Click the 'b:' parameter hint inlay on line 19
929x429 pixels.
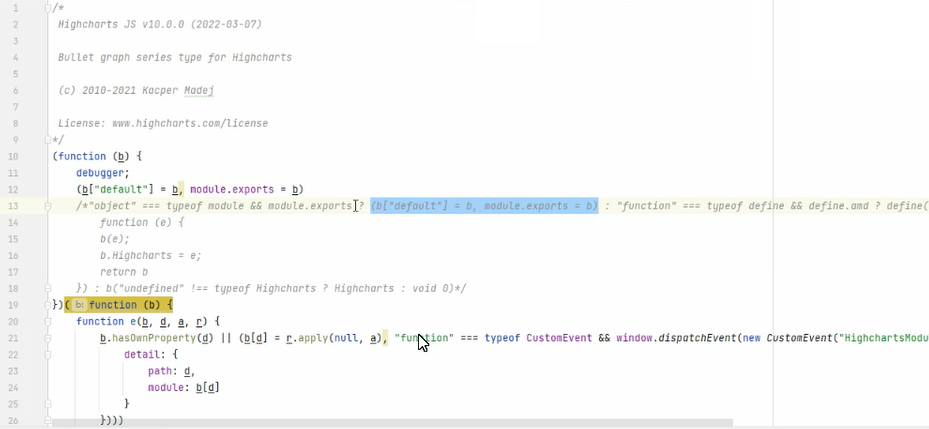pyautogui.click(x=79, y=305)
